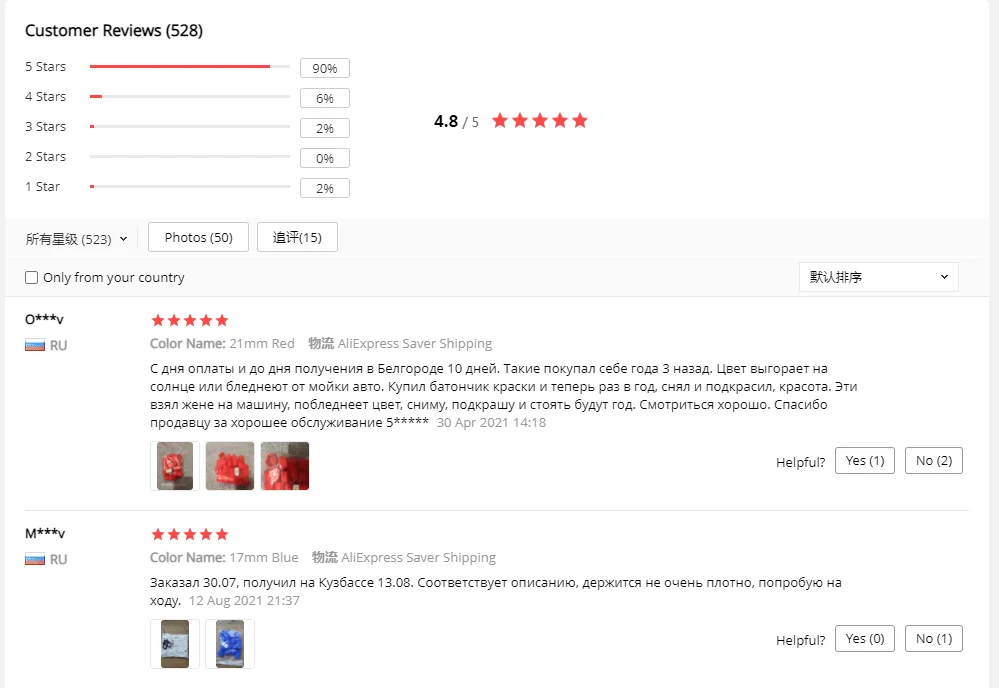Open the default sort order dropdown
Image resolution: width=999 pixels, height=688 pixels.
[x=879, y=277]
